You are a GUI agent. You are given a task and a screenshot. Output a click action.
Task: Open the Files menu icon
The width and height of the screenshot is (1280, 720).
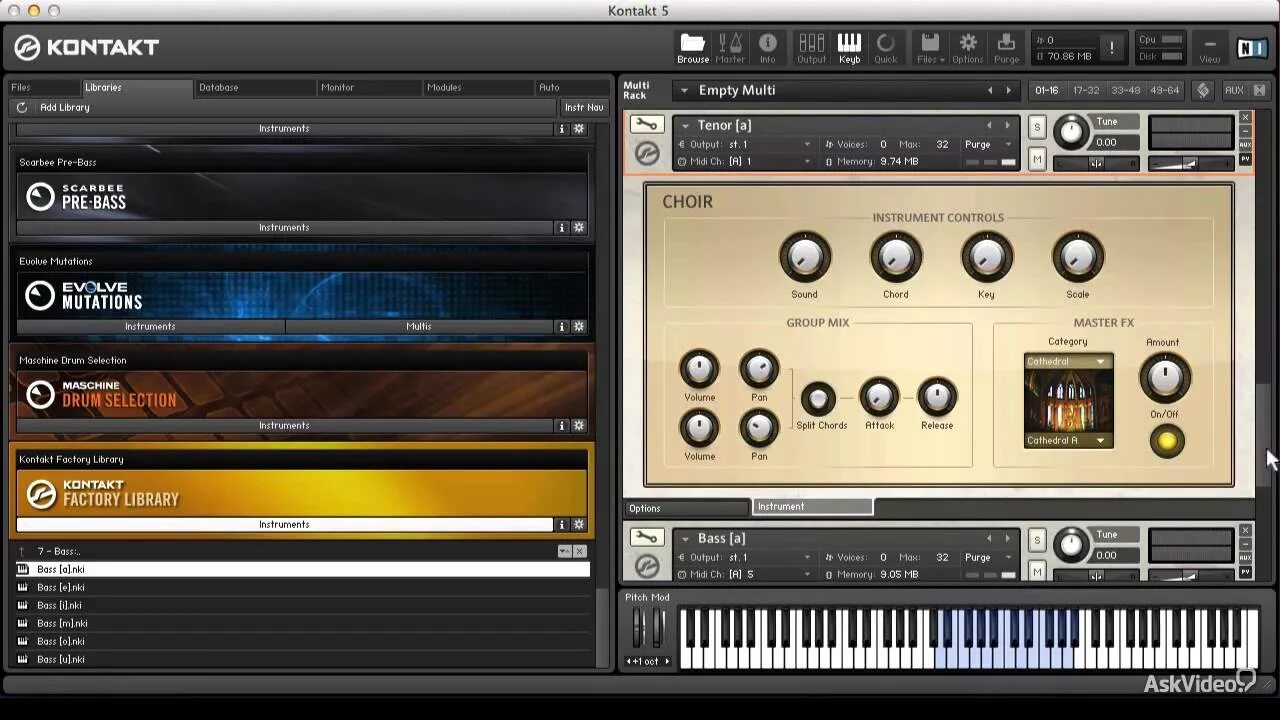(x=930, y=47)
